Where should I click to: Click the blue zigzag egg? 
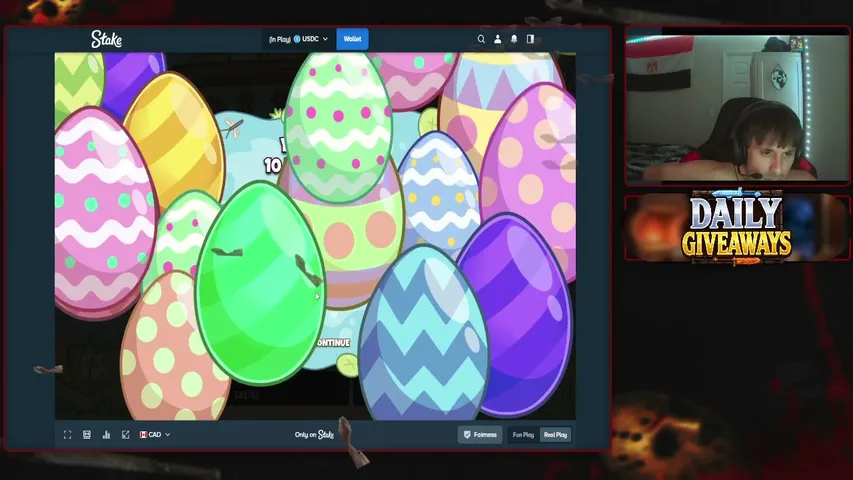tap(423, 335)
